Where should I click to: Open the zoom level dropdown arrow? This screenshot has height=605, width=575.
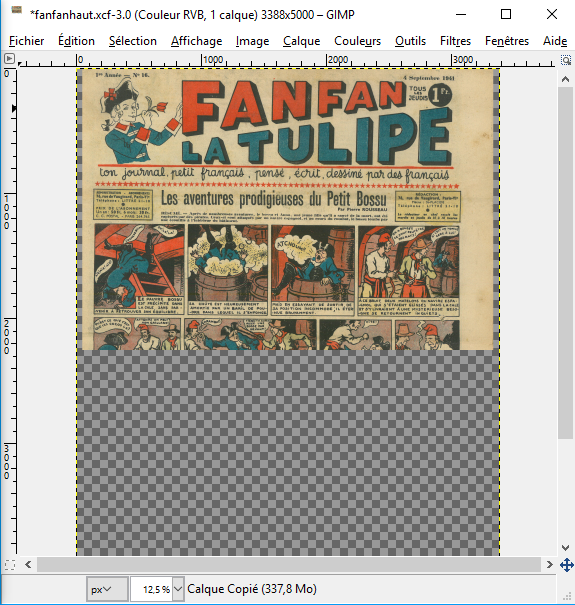coord(178,589)
